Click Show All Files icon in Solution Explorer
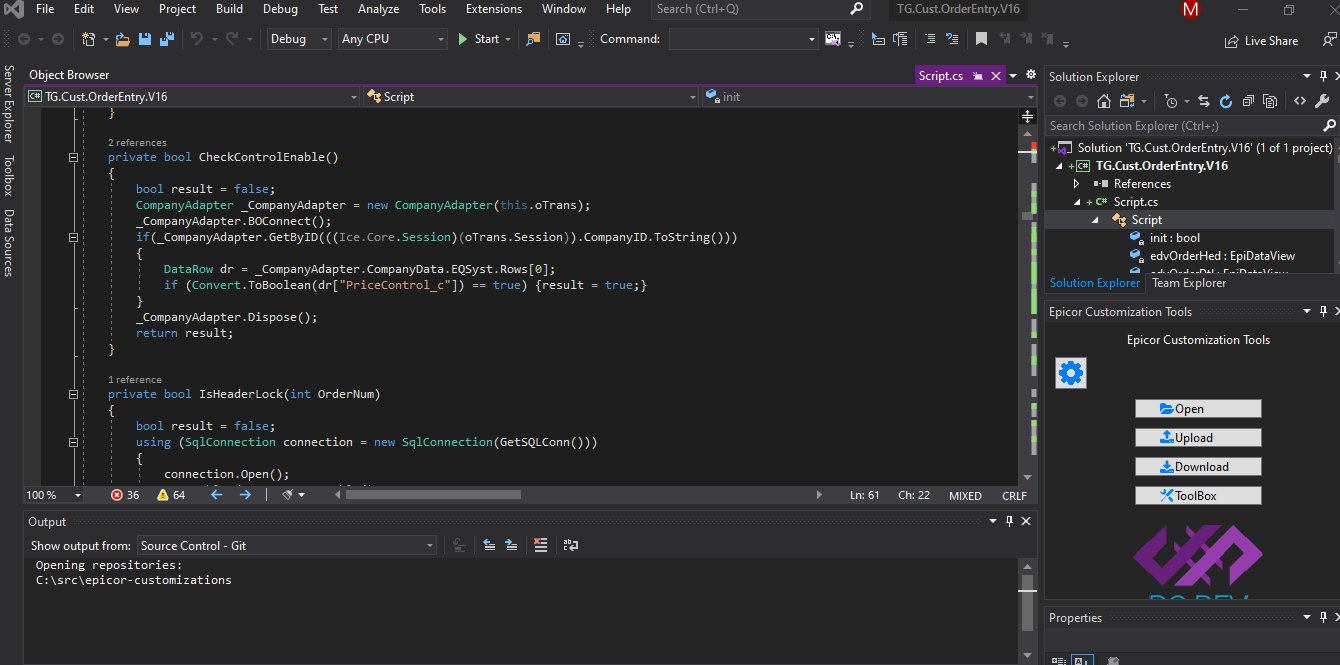 tap(1269, 101)
